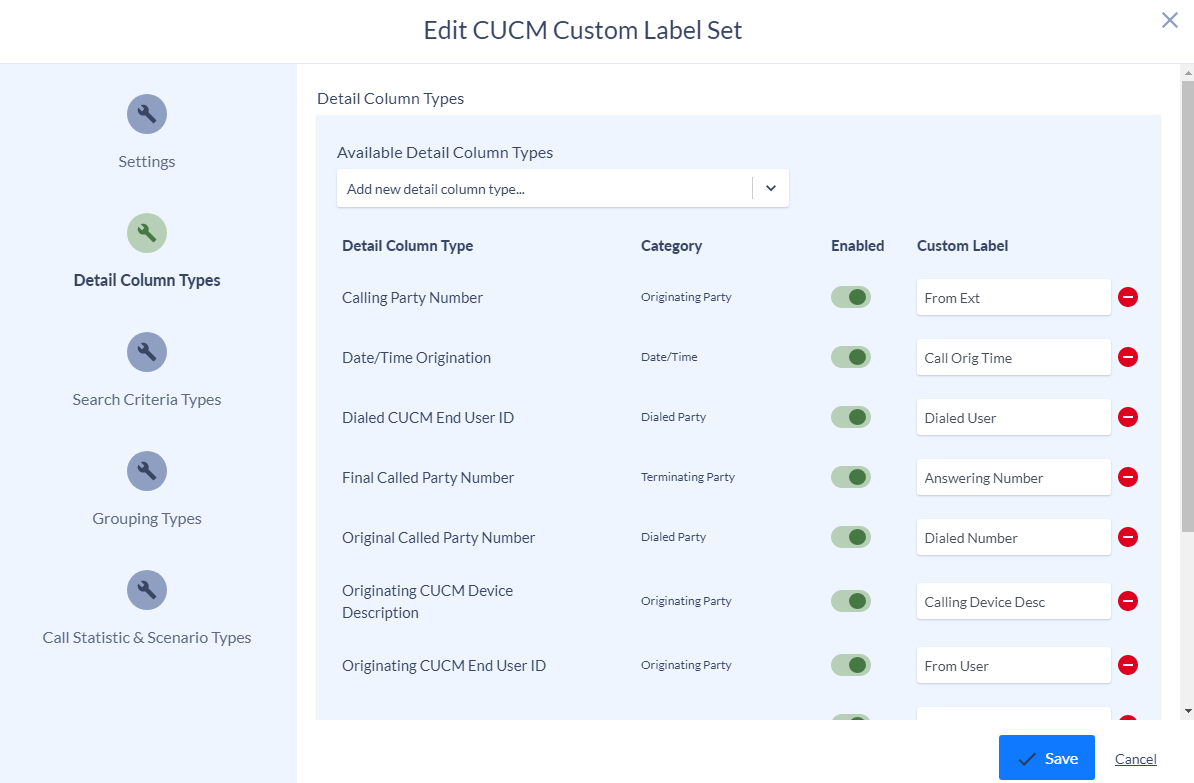Toggle Enabled for Dialed CUCM End User ID
The height and width of the screenshot is (783, 1194).
point(851,417)
